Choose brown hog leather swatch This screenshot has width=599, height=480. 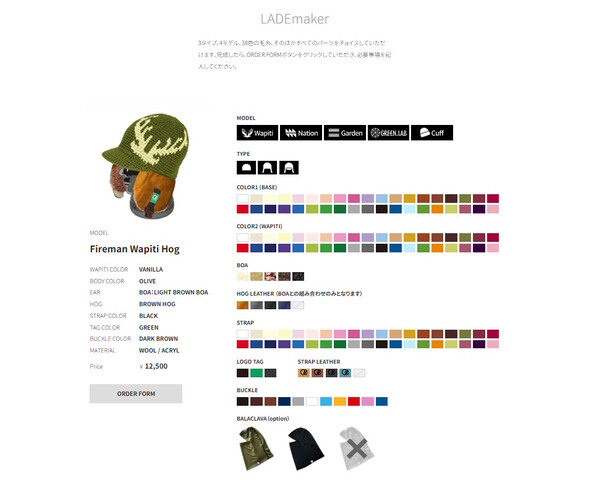(243, 305)
